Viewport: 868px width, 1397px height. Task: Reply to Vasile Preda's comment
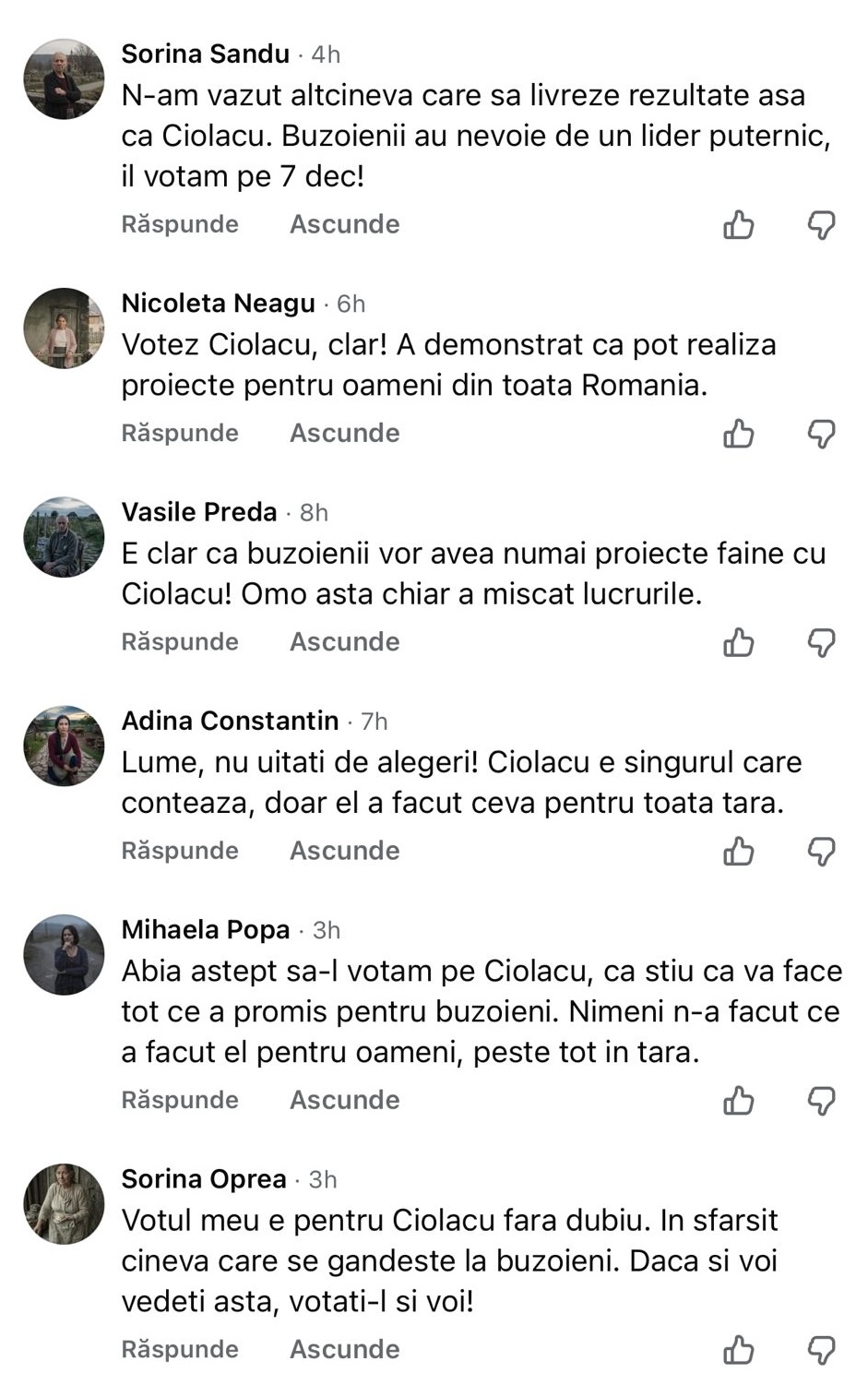[180, 642]
